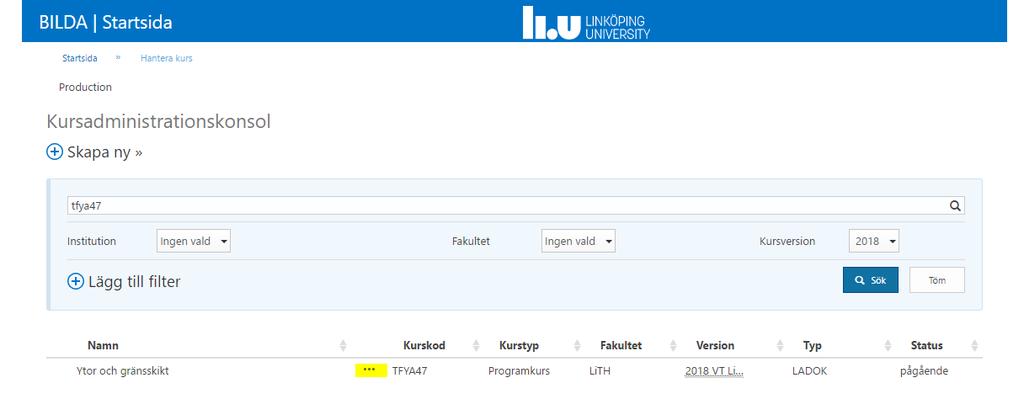The image size is (1024, 399).
Task: Click the search field containing tfya47
Action: tap(516, 206)
